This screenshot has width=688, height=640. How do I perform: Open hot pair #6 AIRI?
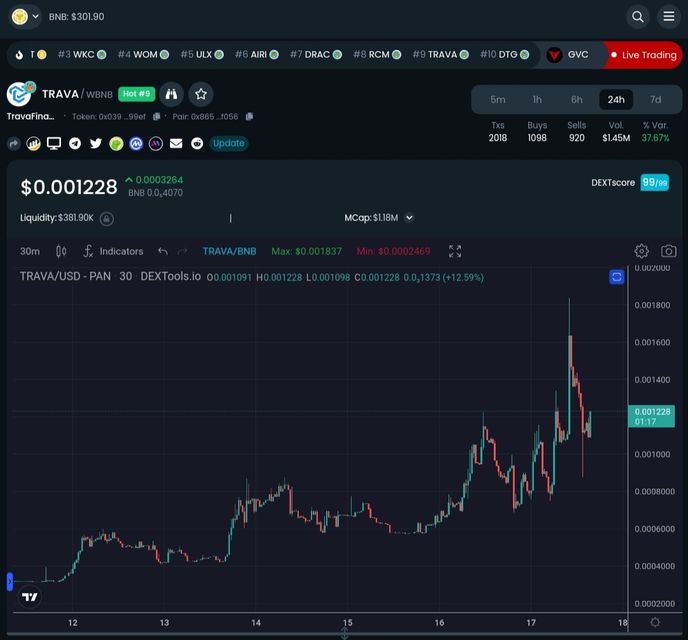[x=257, y=54]
